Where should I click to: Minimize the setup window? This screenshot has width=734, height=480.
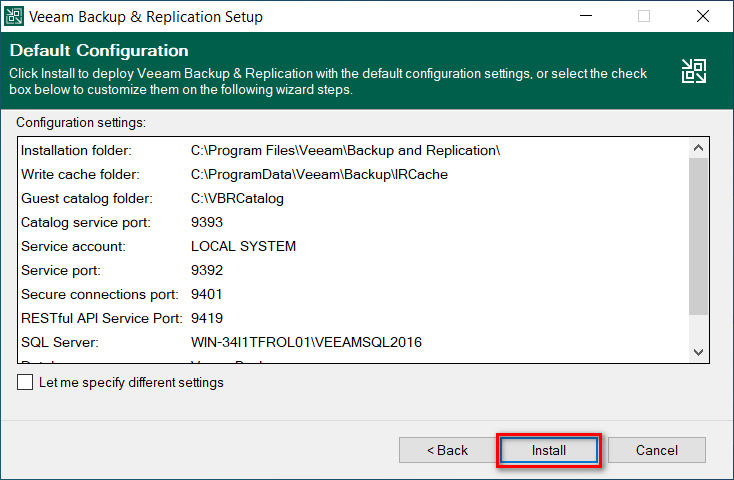click(x=586, y=16)
